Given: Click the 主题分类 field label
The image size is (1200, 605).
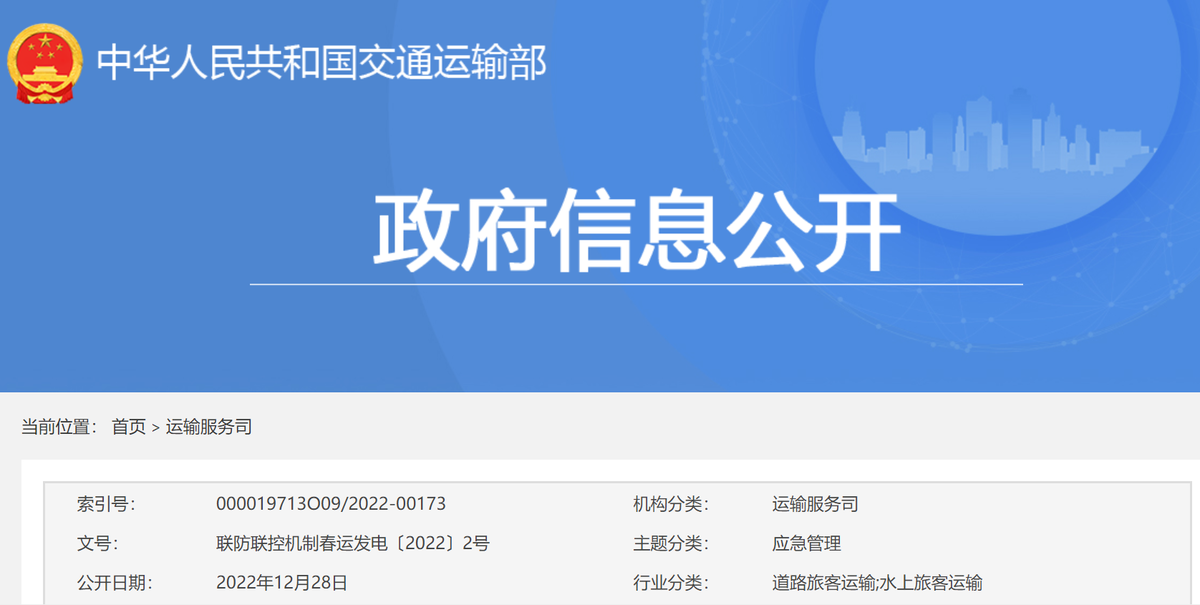Looking at the screenshot, I should [670, 544].
